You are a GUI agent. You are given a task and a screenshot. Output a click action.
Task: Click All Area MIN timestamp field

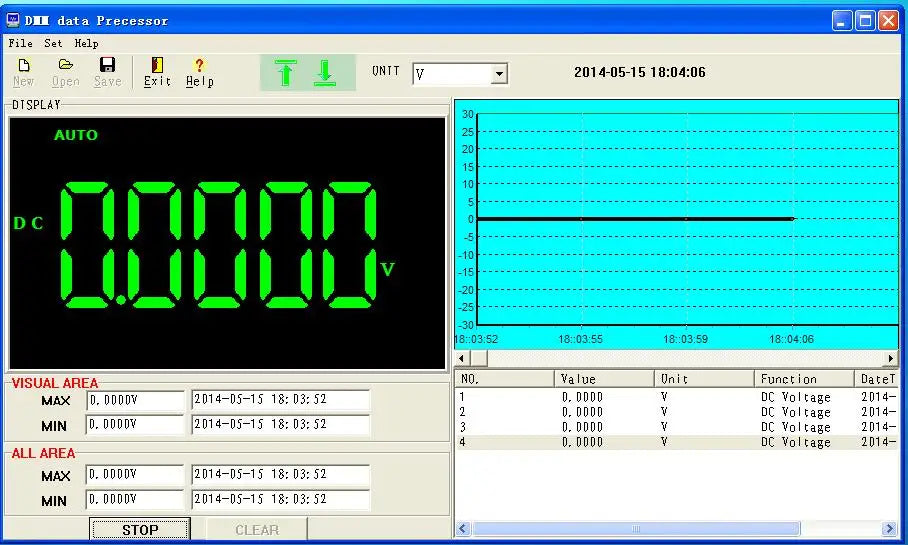[x=280, y=499]
